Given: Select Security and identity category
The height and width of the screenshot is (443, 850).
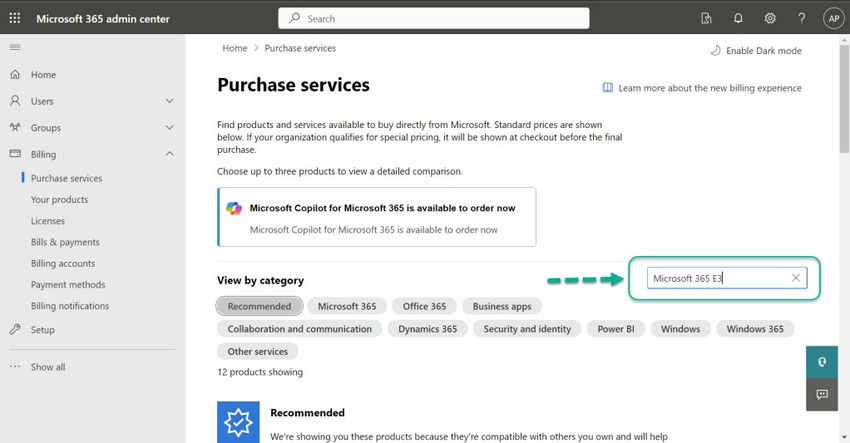Looking at the screenshot, I should [x=527, y=329].
